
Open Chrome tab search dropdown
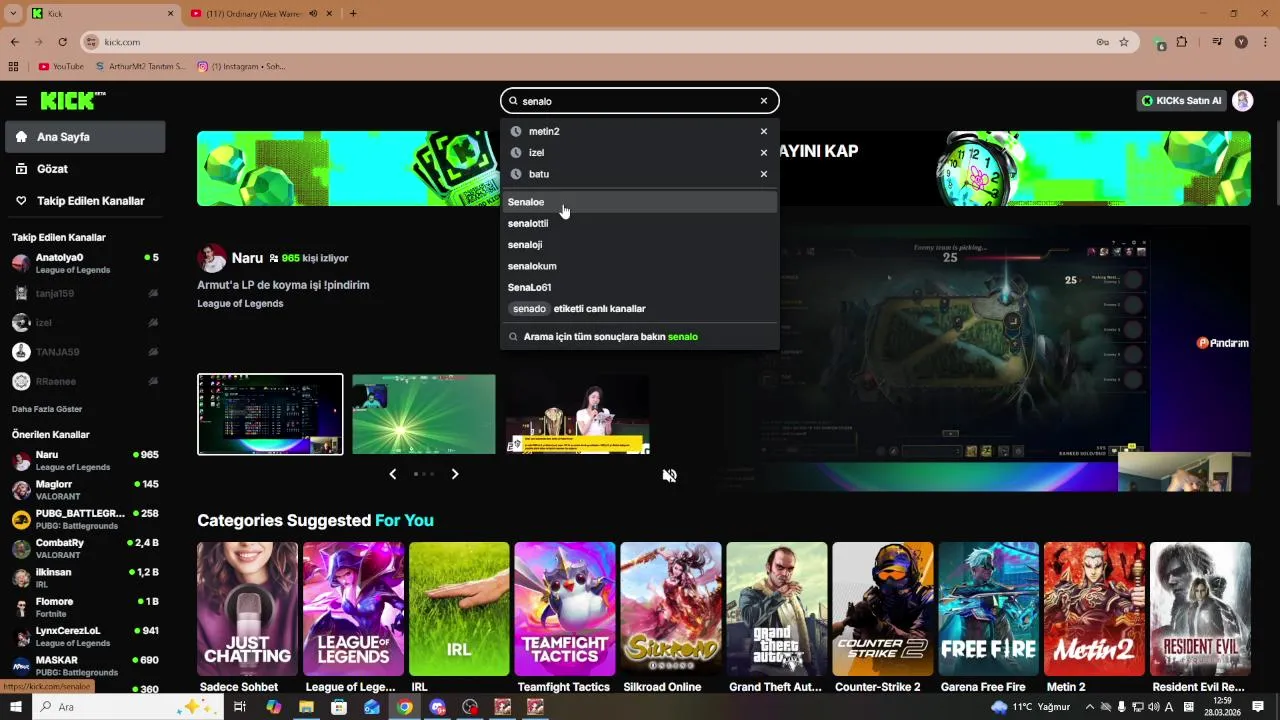click(x=13, y=13)
